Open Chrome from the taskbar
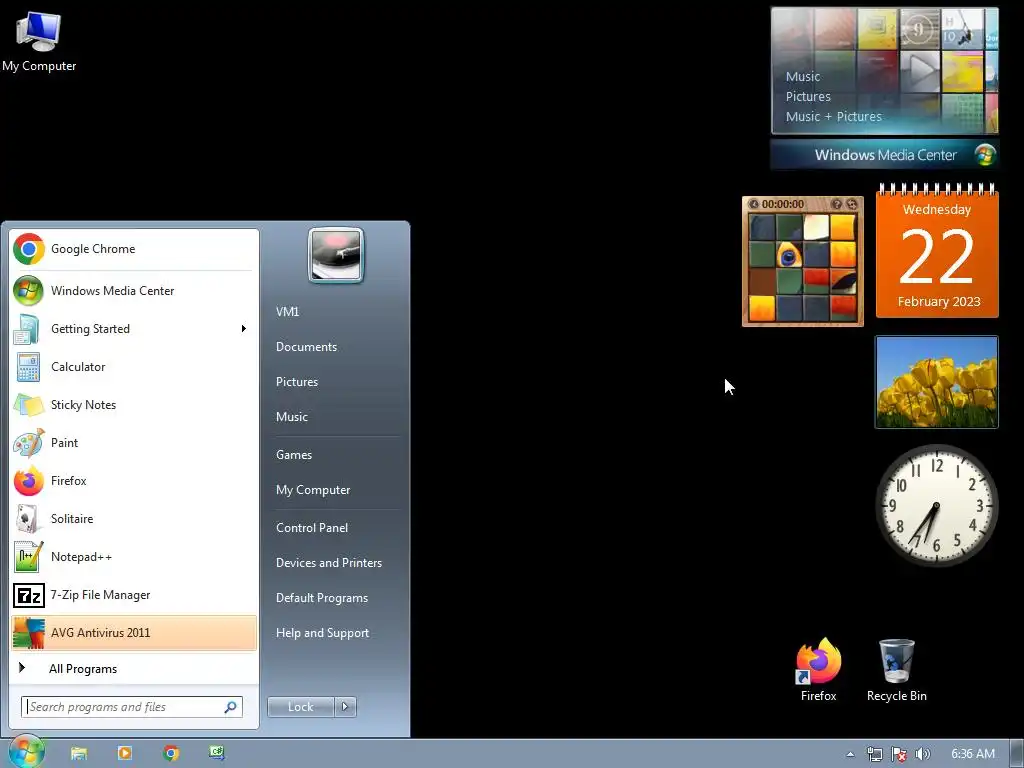Image resolution: width=1024 pixels, height=768 pixels. click(171, 754)
